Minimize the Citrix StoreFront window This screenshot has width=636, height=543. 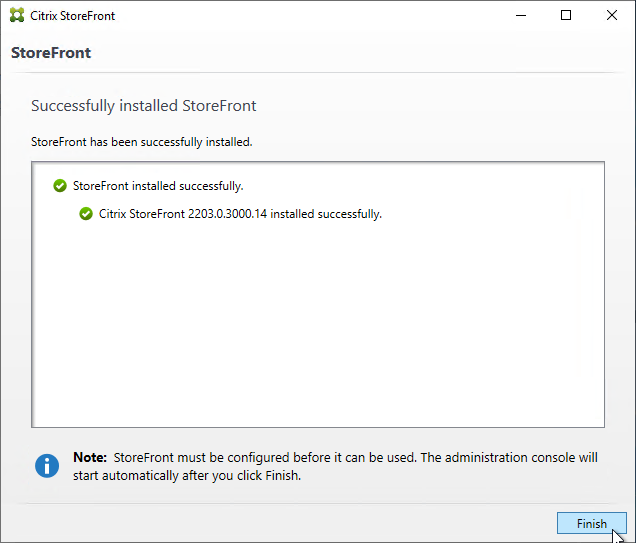click(521, 15)
